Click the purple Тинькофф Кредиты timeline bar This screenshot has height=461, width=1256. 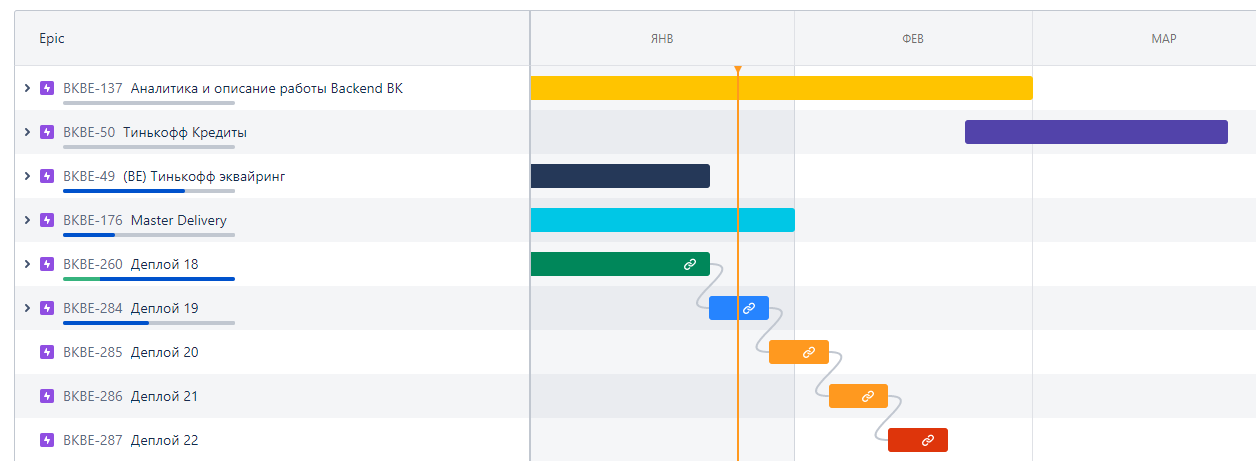pyautogui.click(x=1095, y=132)
